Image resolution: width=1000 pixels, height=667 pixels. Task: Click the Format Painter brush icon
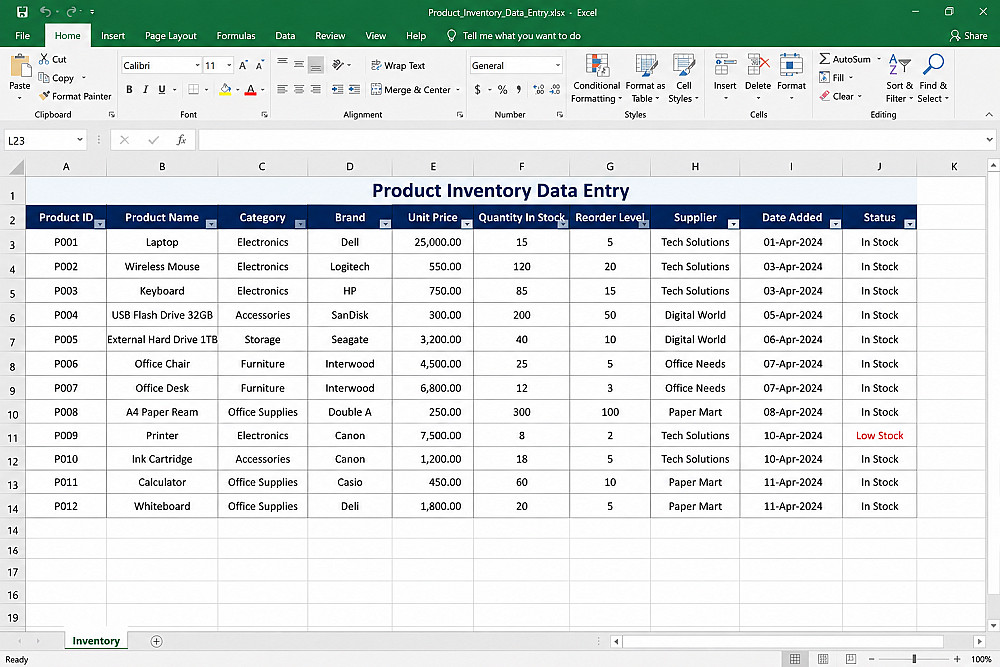pos(44,96)
